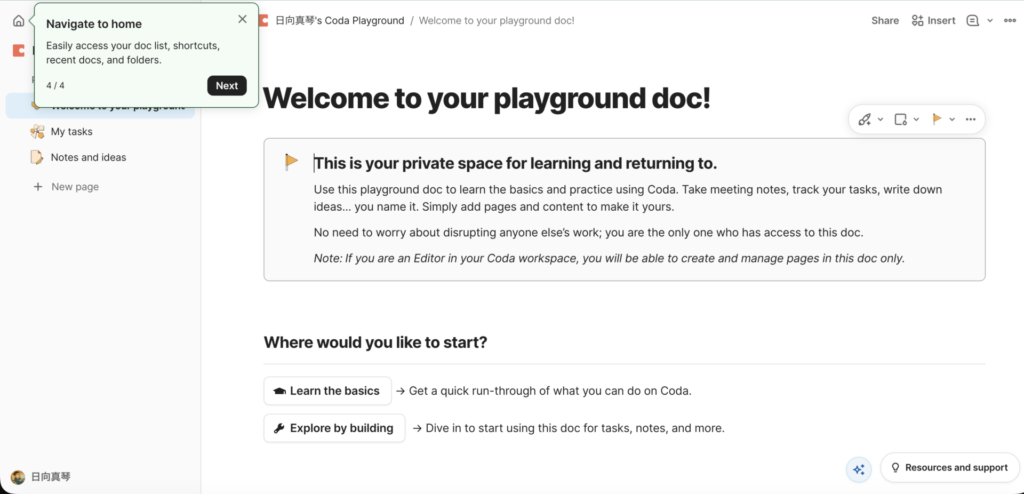
Task: Click the Learn the basics button
Action: pos(327,391)
